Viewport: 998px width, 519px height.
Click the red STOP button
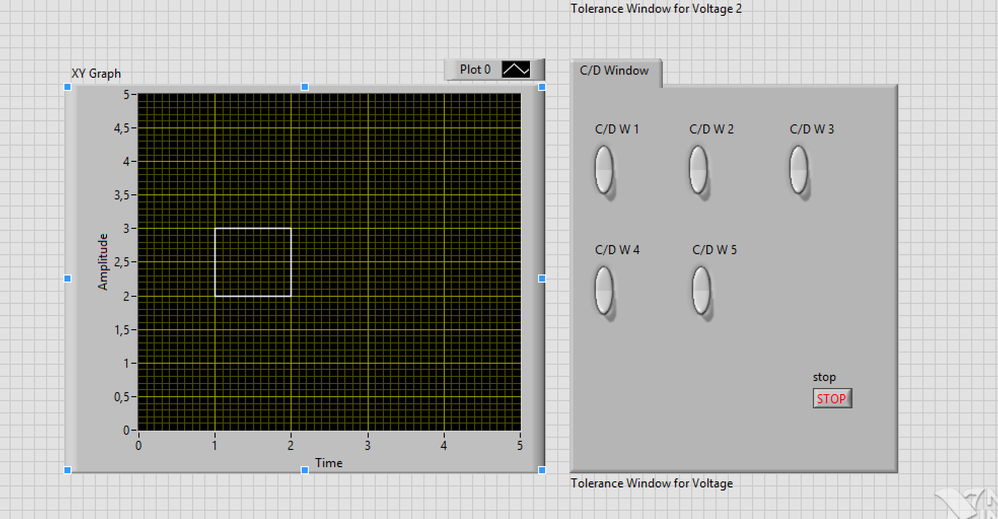[832, 399]
